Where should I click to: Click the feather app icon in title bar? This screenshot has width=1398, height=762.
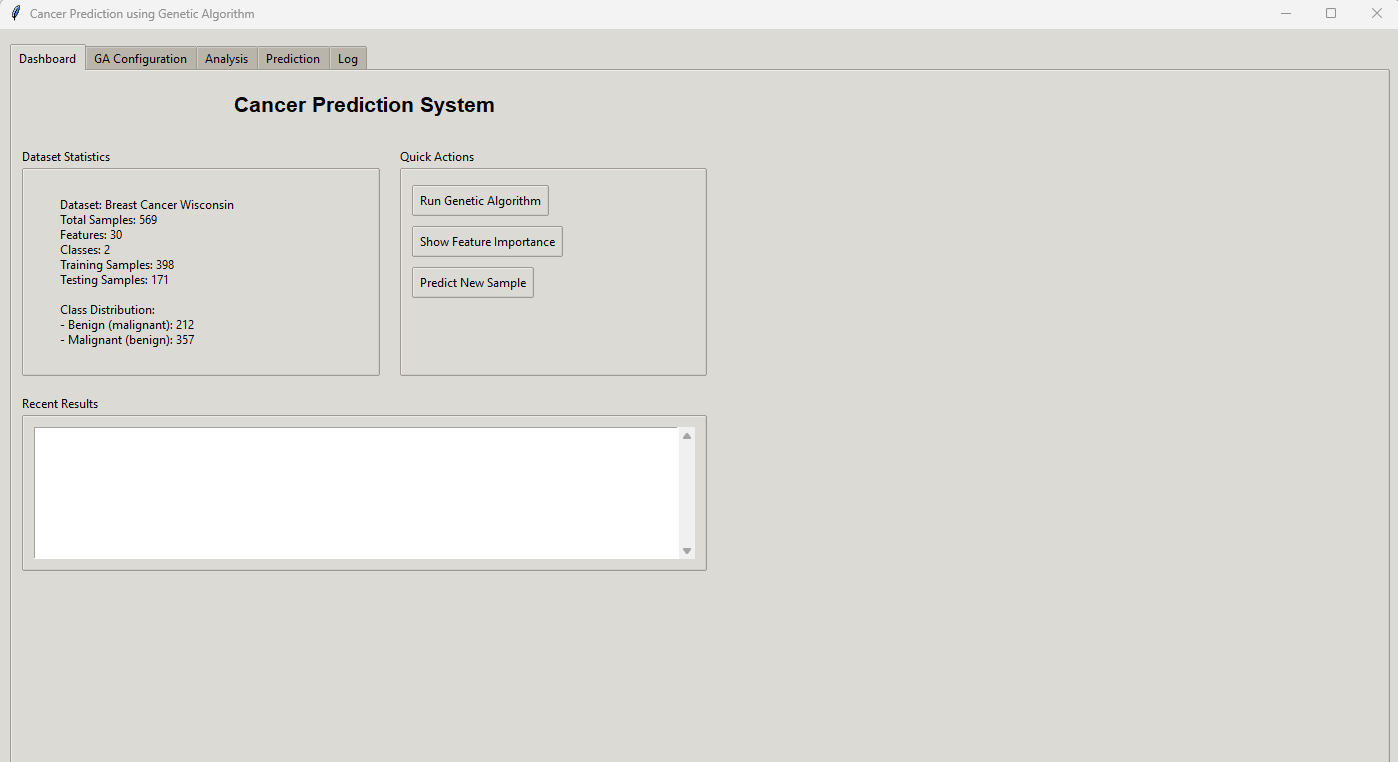coord(15,14)
